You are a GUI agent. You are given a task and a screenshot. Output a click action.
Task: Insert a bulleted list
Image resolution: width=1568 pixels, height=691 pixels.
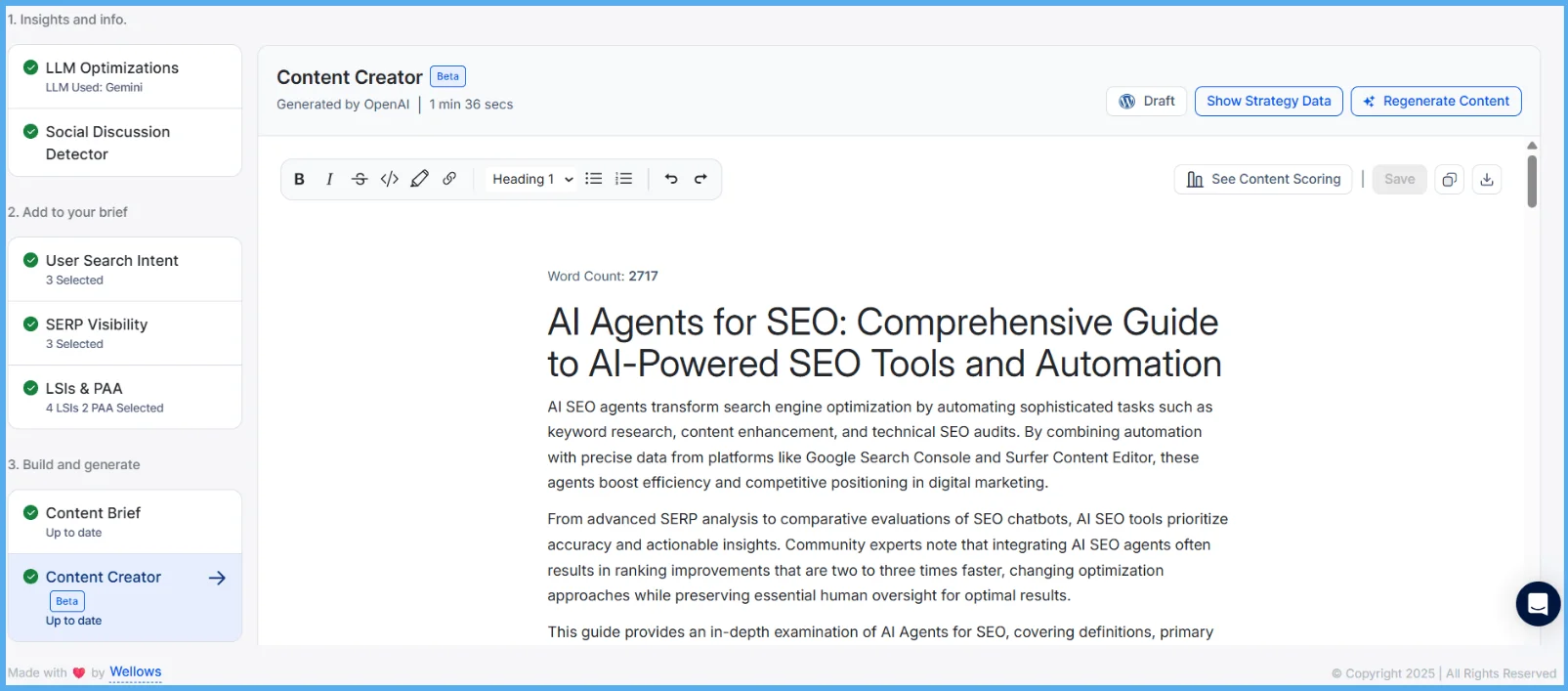593,179
